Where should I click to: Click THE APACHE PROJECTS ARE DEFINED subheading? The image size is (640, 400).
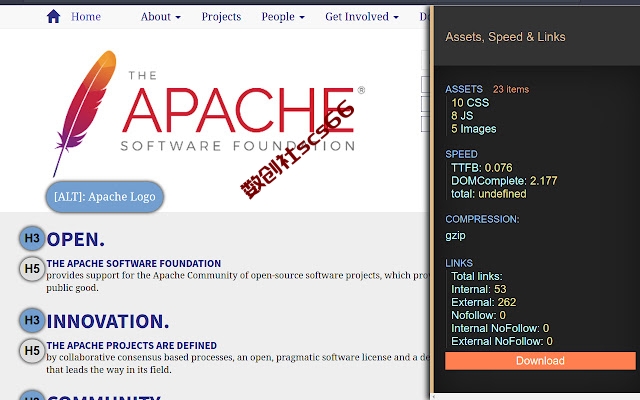coord(131,346)
